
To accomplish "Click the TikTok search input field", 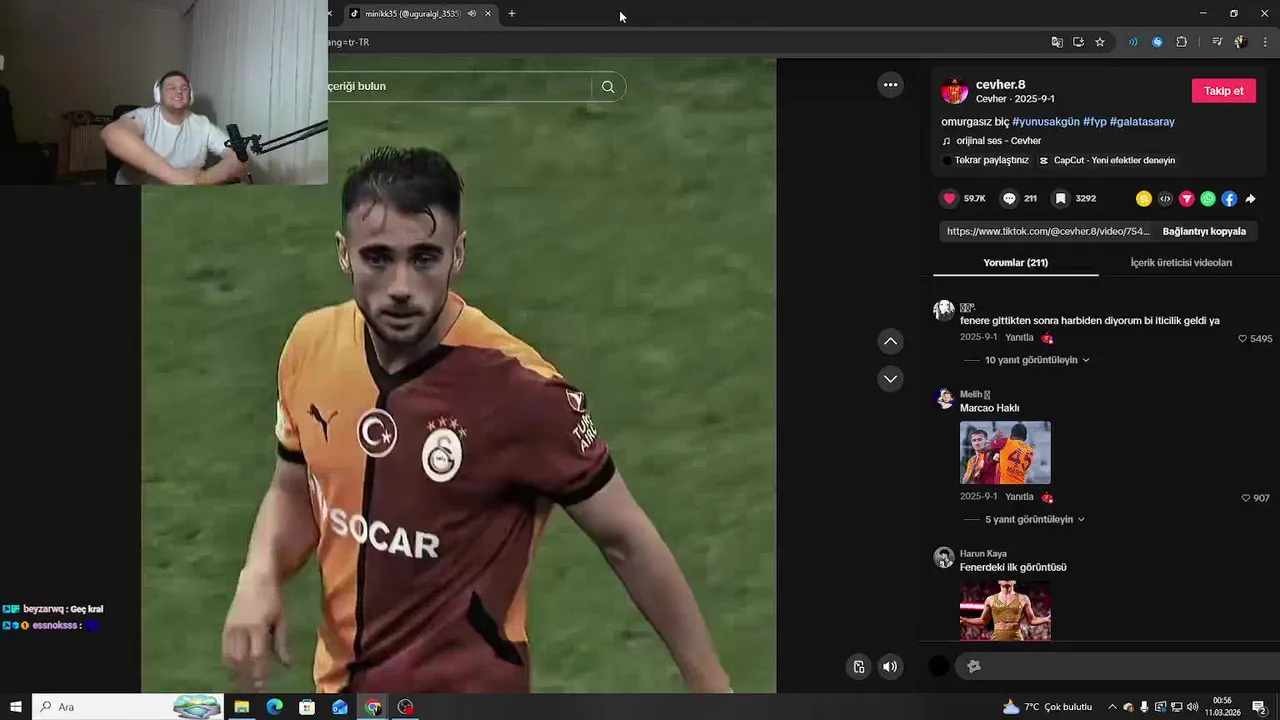I will coord(460,87).
